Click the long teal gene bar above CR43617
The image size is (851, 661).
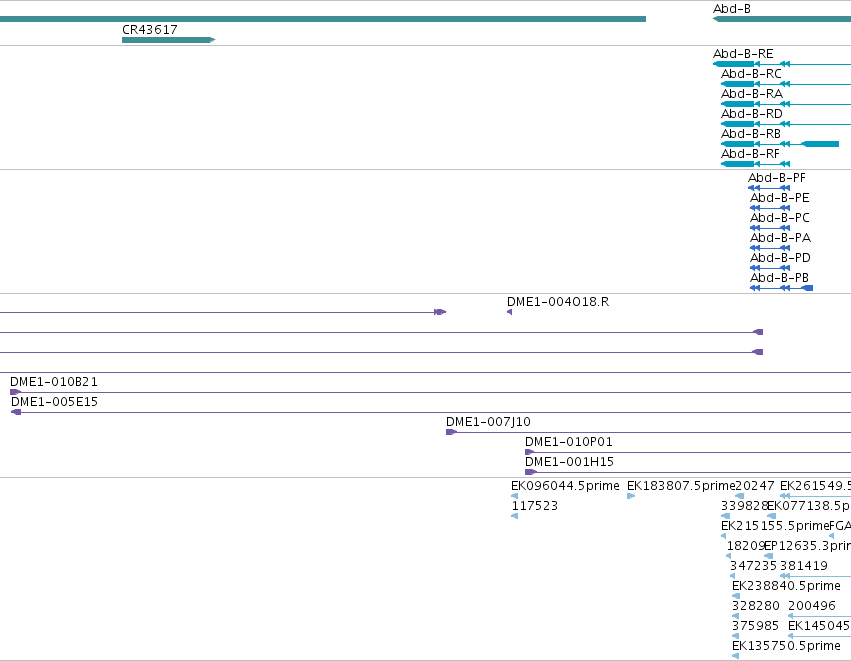point(323,19)
